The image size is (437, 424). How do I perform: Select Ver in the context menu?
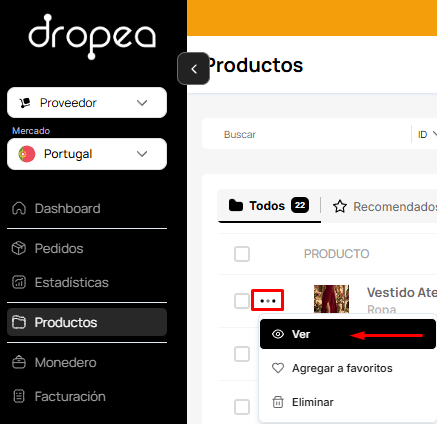pyautogui.click(x=348, y=334)
